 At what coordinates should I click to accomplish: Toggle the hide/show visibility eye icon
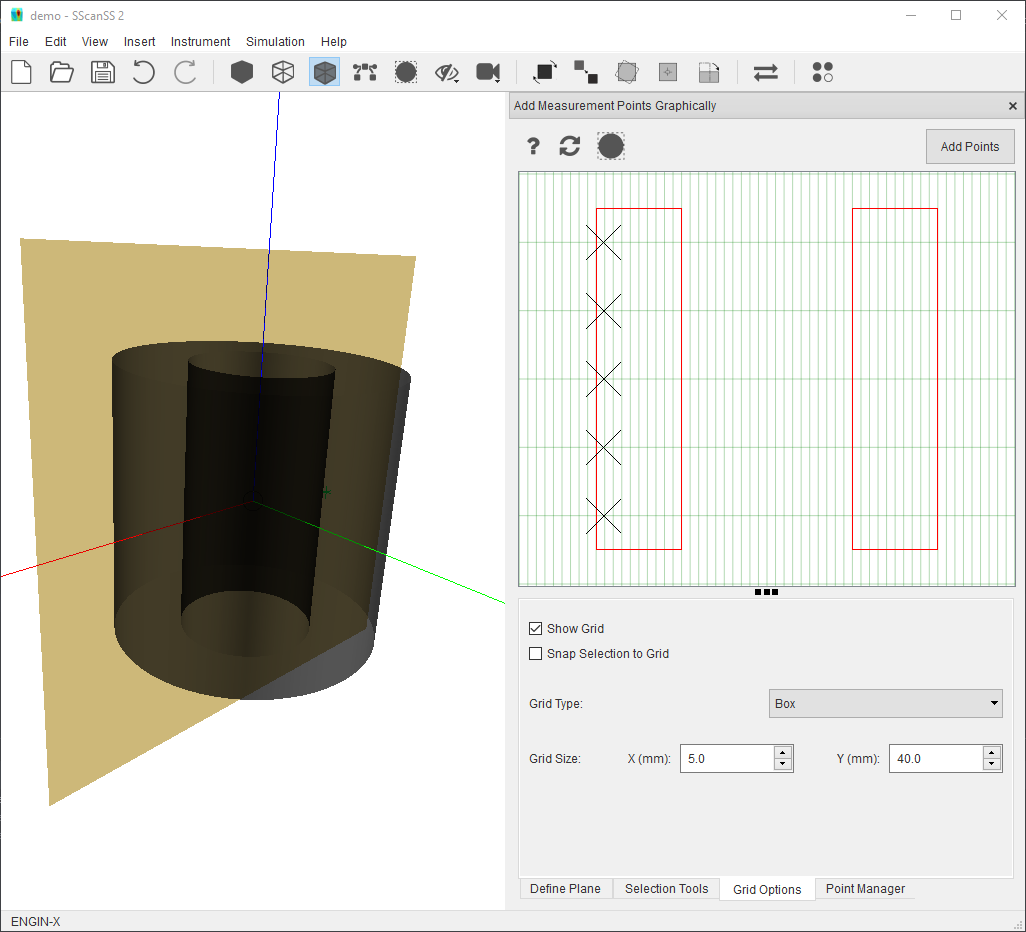(x=446, y=72)
